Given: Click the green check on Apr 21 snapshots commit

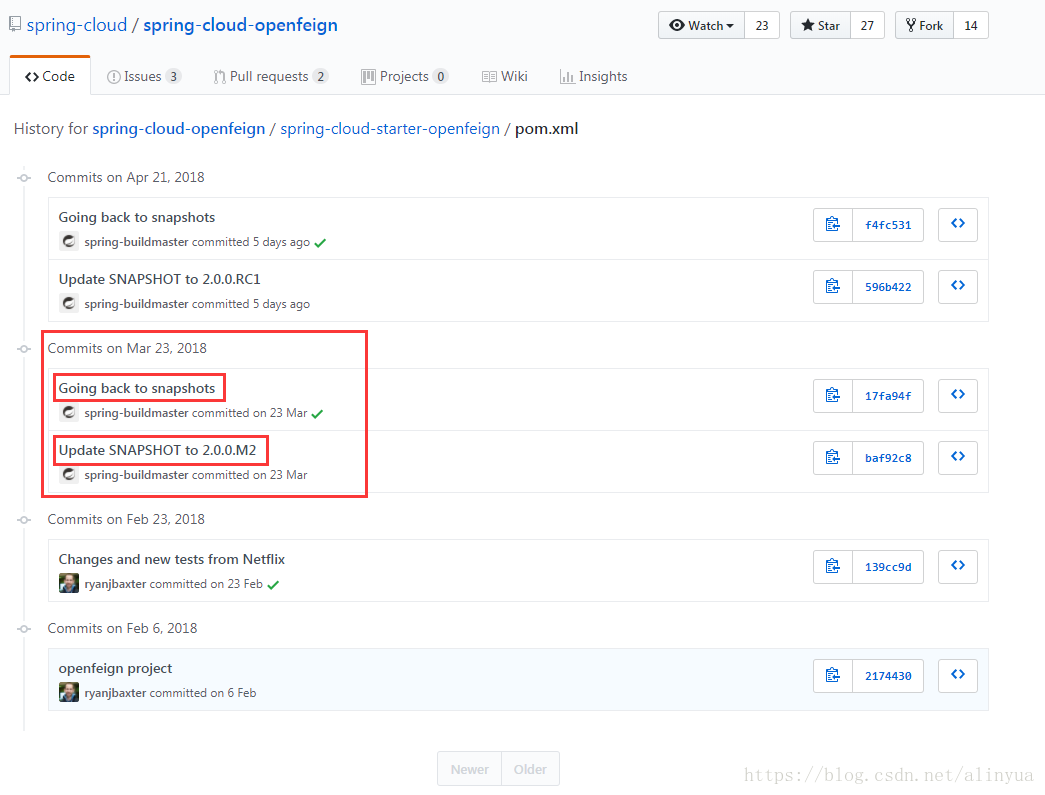Looking at the screenshot, I should [x=320, y=243].
